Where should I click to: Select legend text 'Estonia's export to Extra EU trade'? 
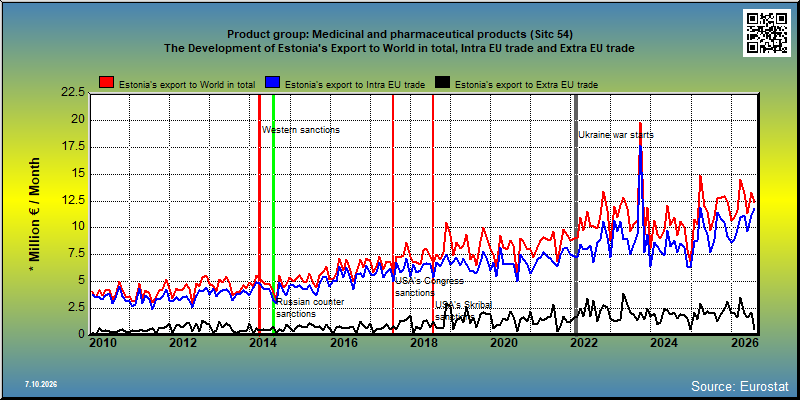(x=526, y=85)
